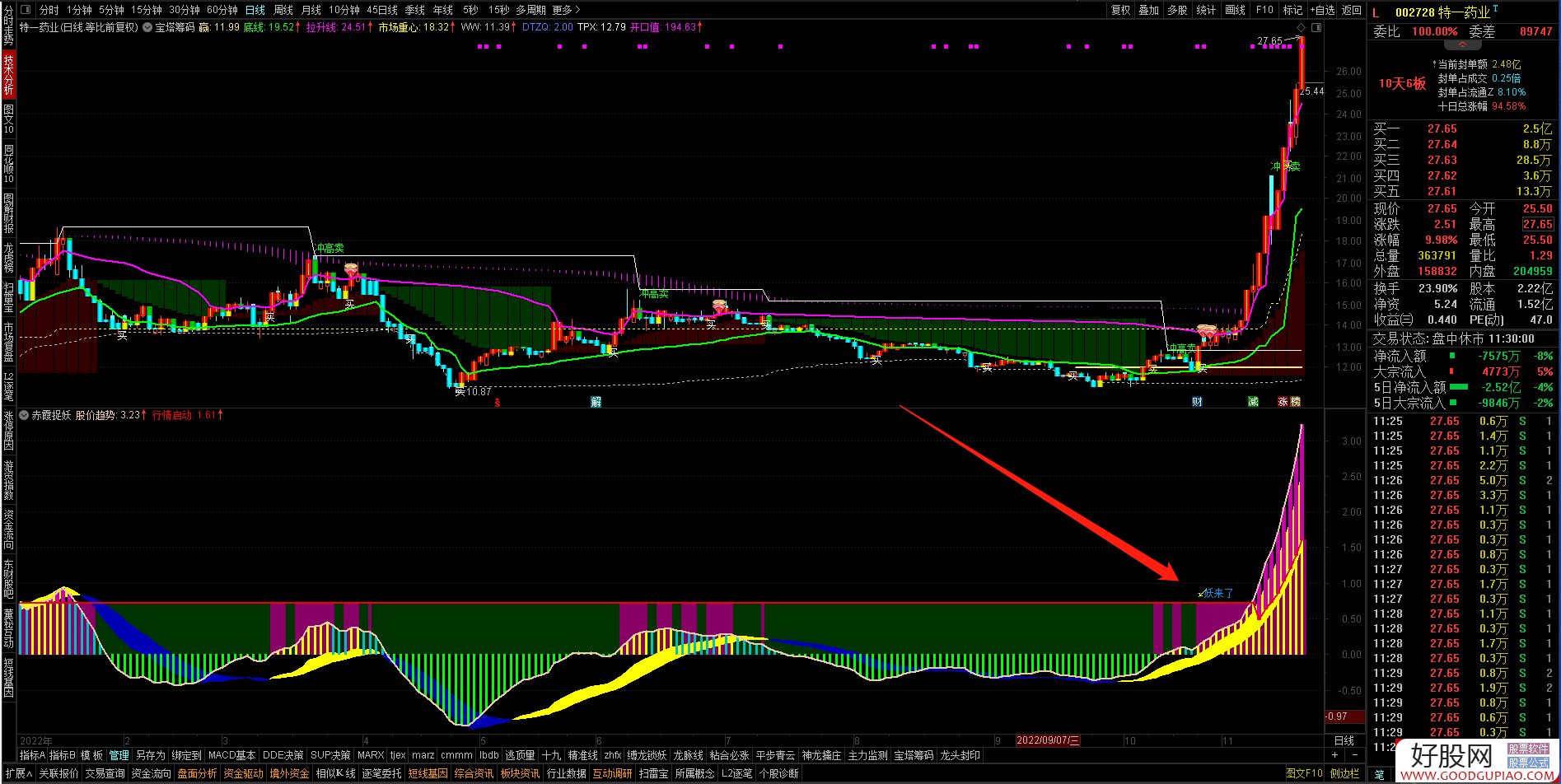Switch chart to 周线 period

coord(283,10)
